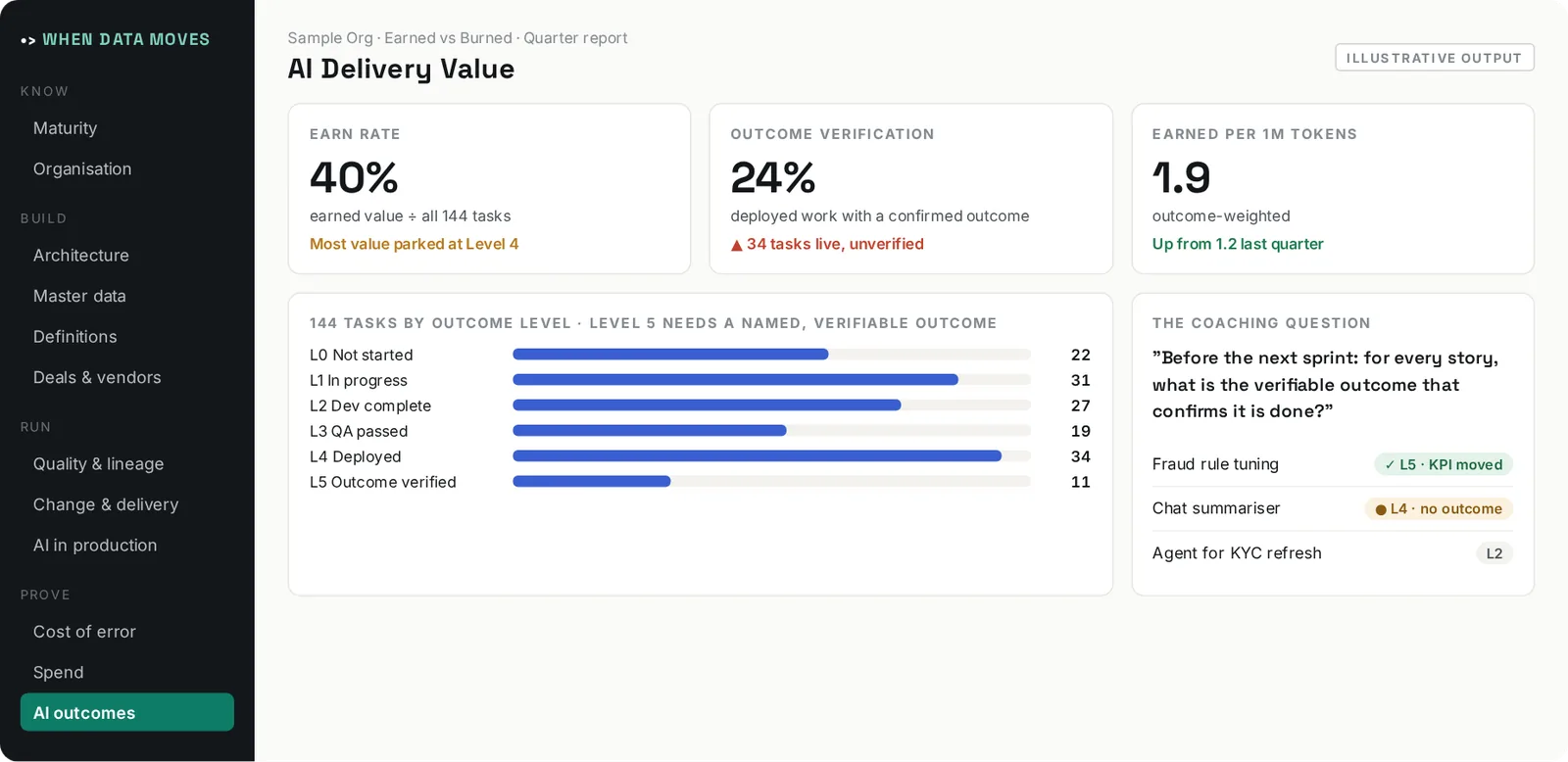This screenshot has height=762, width=1568.
Task: Click the 24% outcome verification value
Action: click(x=773, y=178)
